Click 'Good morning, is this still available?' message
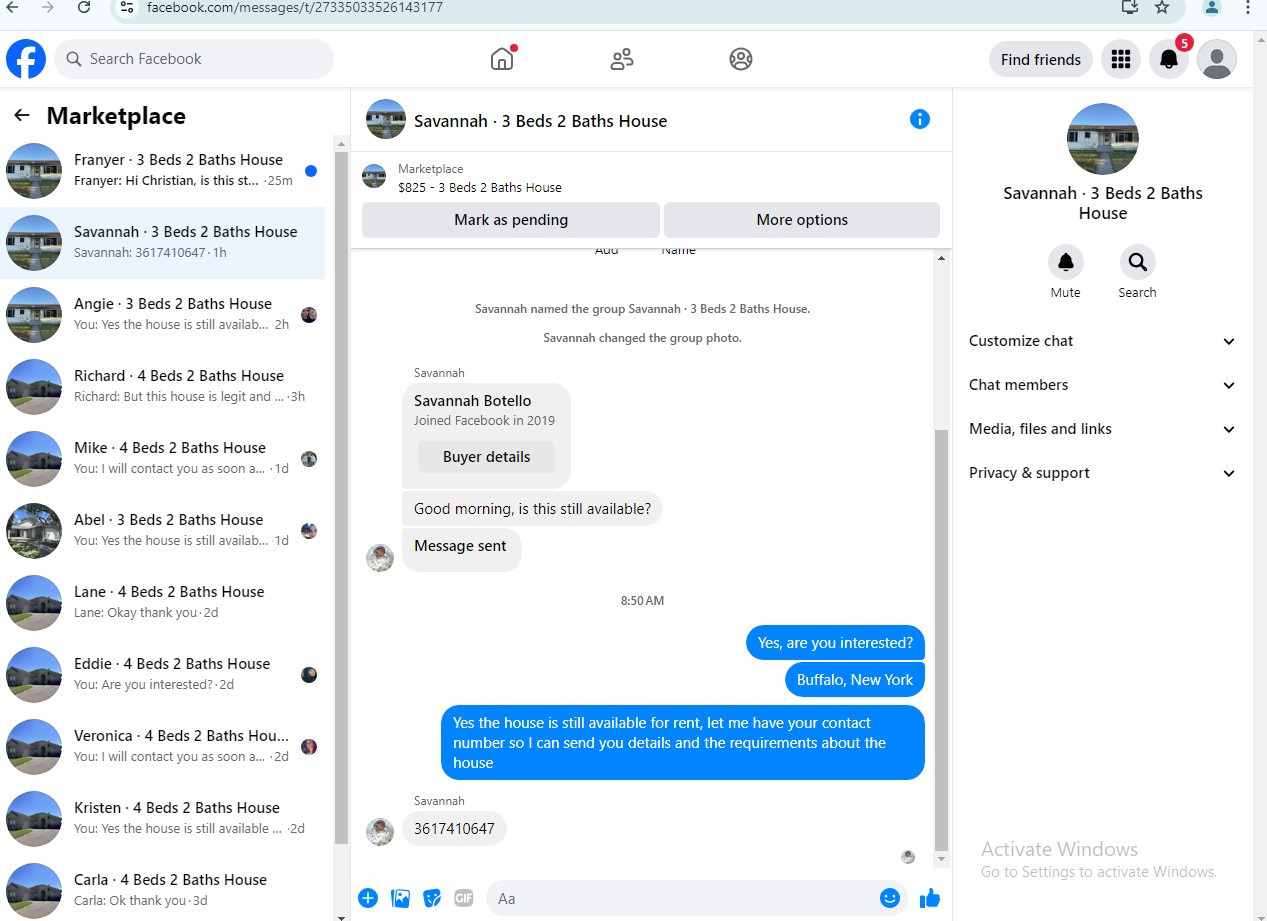The height and width of the screenshot is (921, 1267). 532,509
